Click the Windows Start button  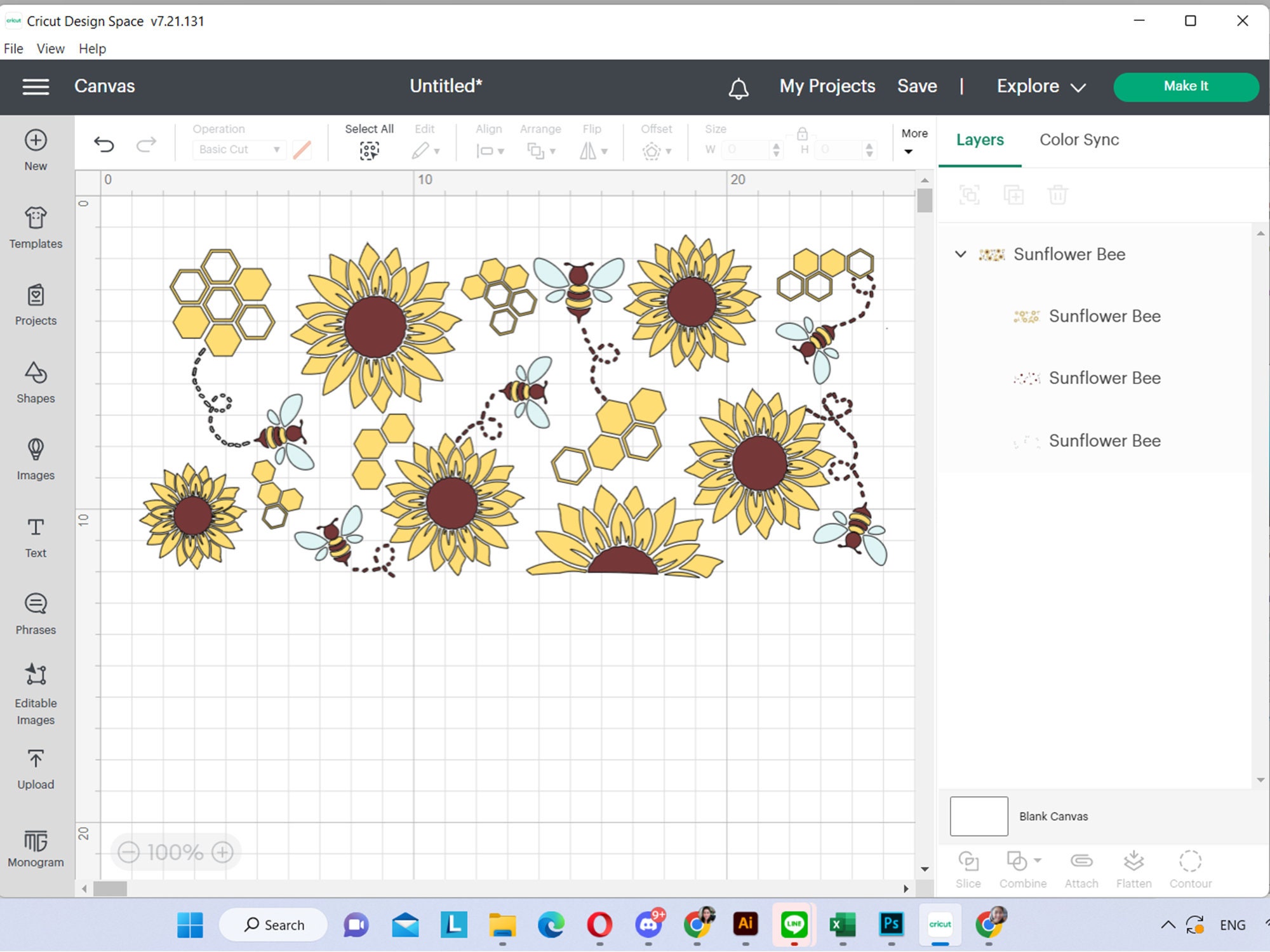[x=190, y=925]
